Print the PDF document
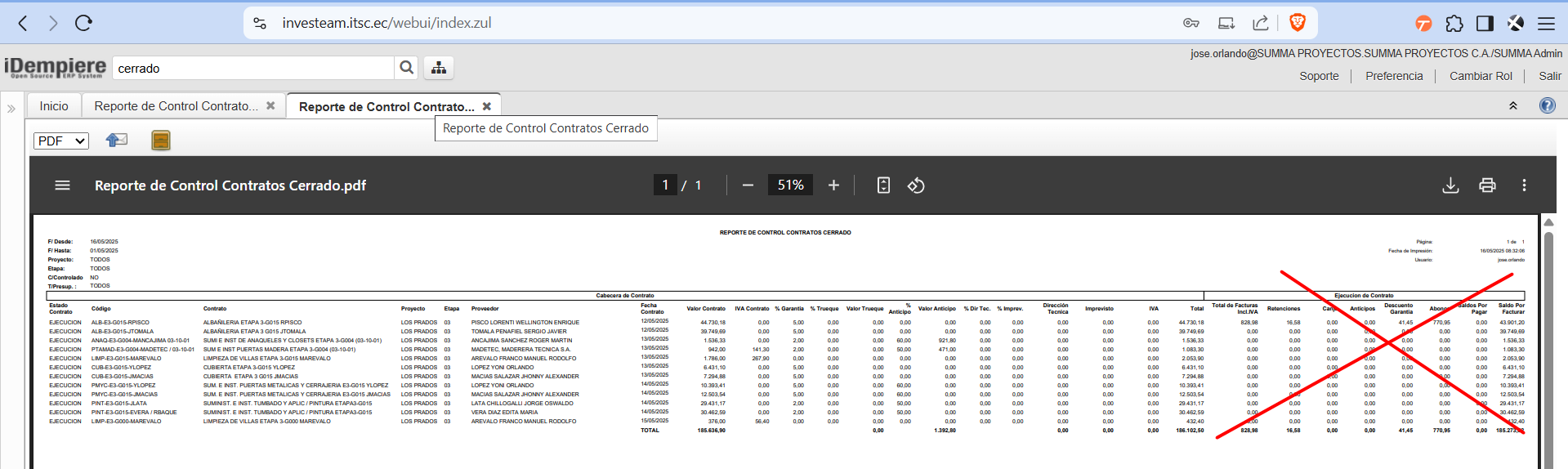This screenshot has height=469, width=1568. [1487, 185]
